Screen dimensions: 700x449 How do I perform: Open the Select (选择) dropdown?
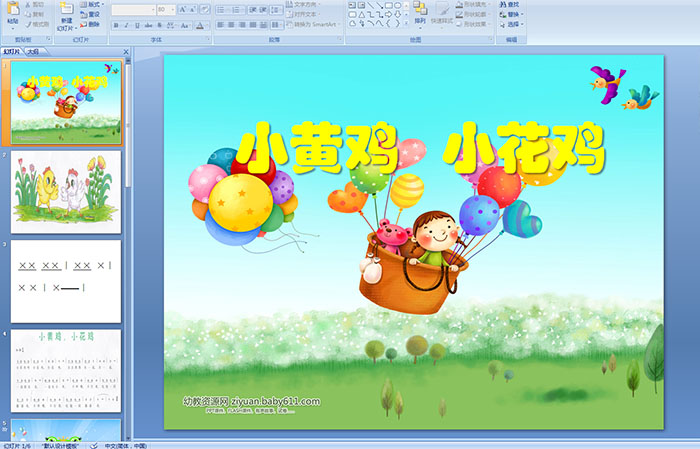coord(511,25)
